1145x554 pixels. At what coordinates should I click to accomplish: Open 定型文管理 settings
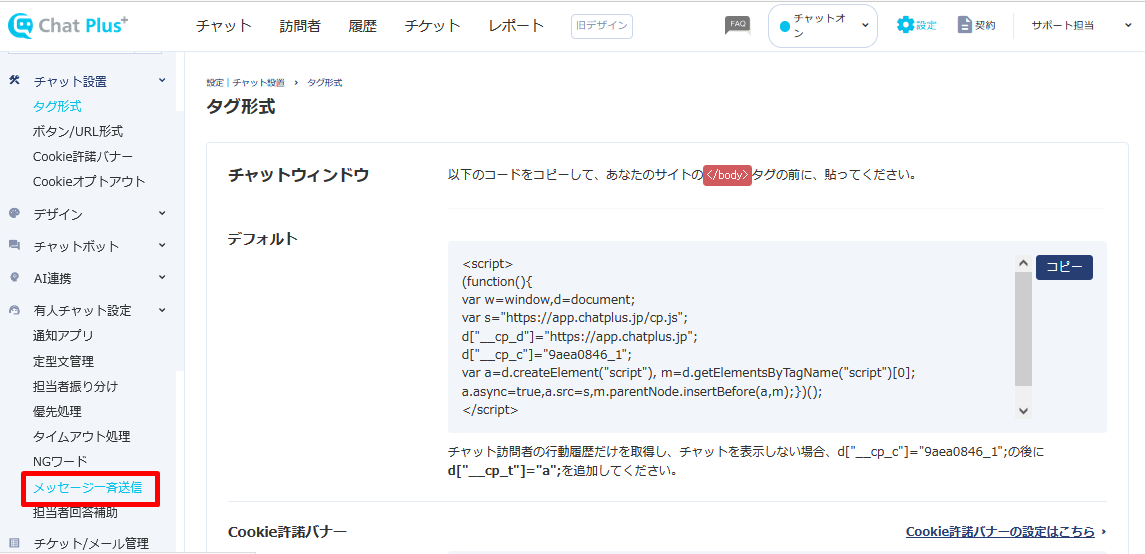63,361
